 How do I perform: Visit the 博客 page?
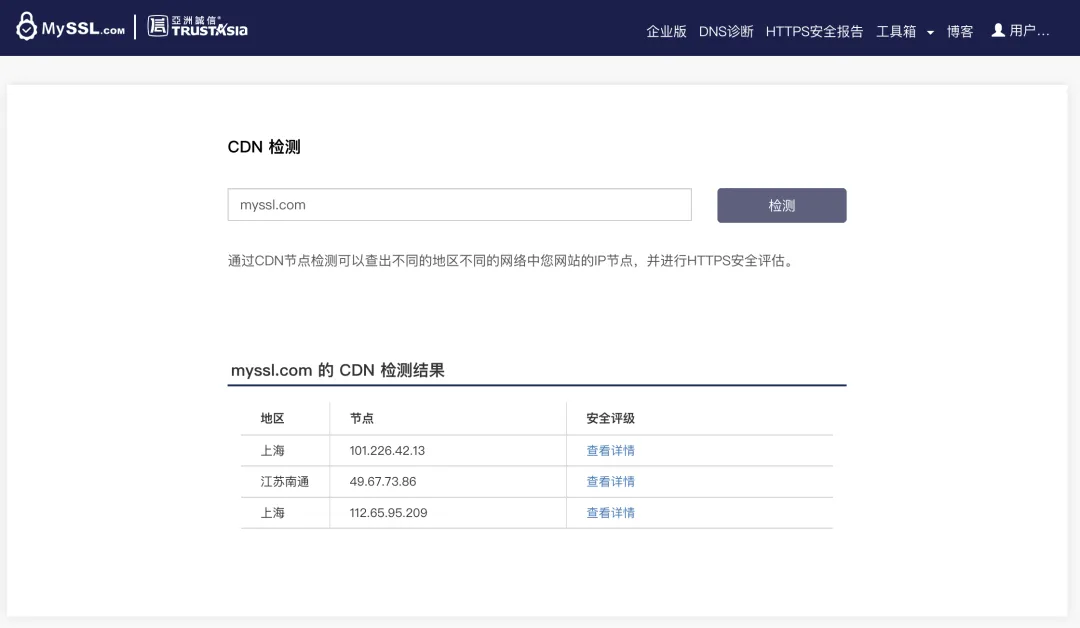pyautogui.click(x=959, y=31)
